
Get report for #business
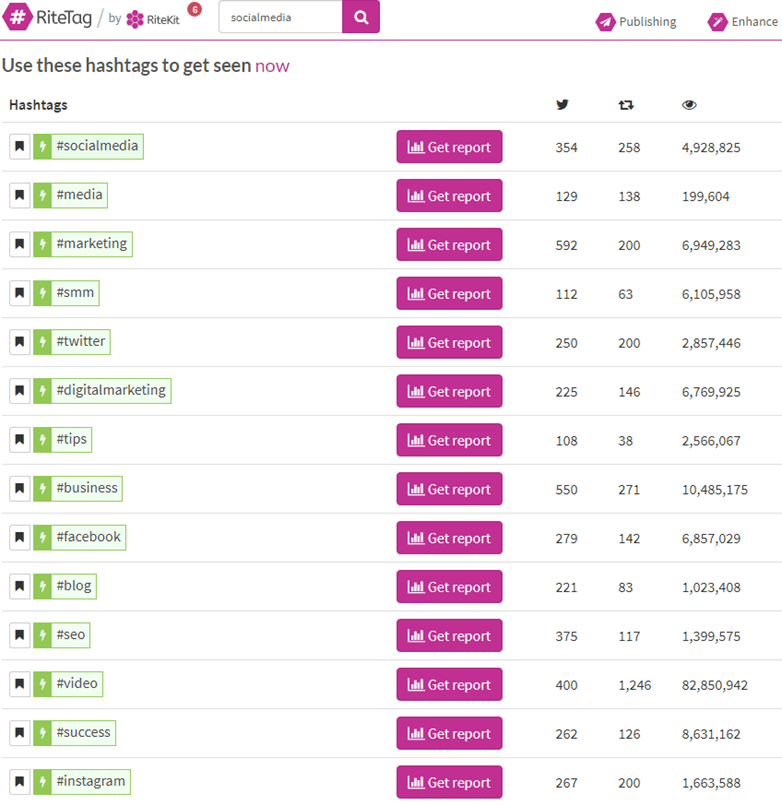(449, 489)
